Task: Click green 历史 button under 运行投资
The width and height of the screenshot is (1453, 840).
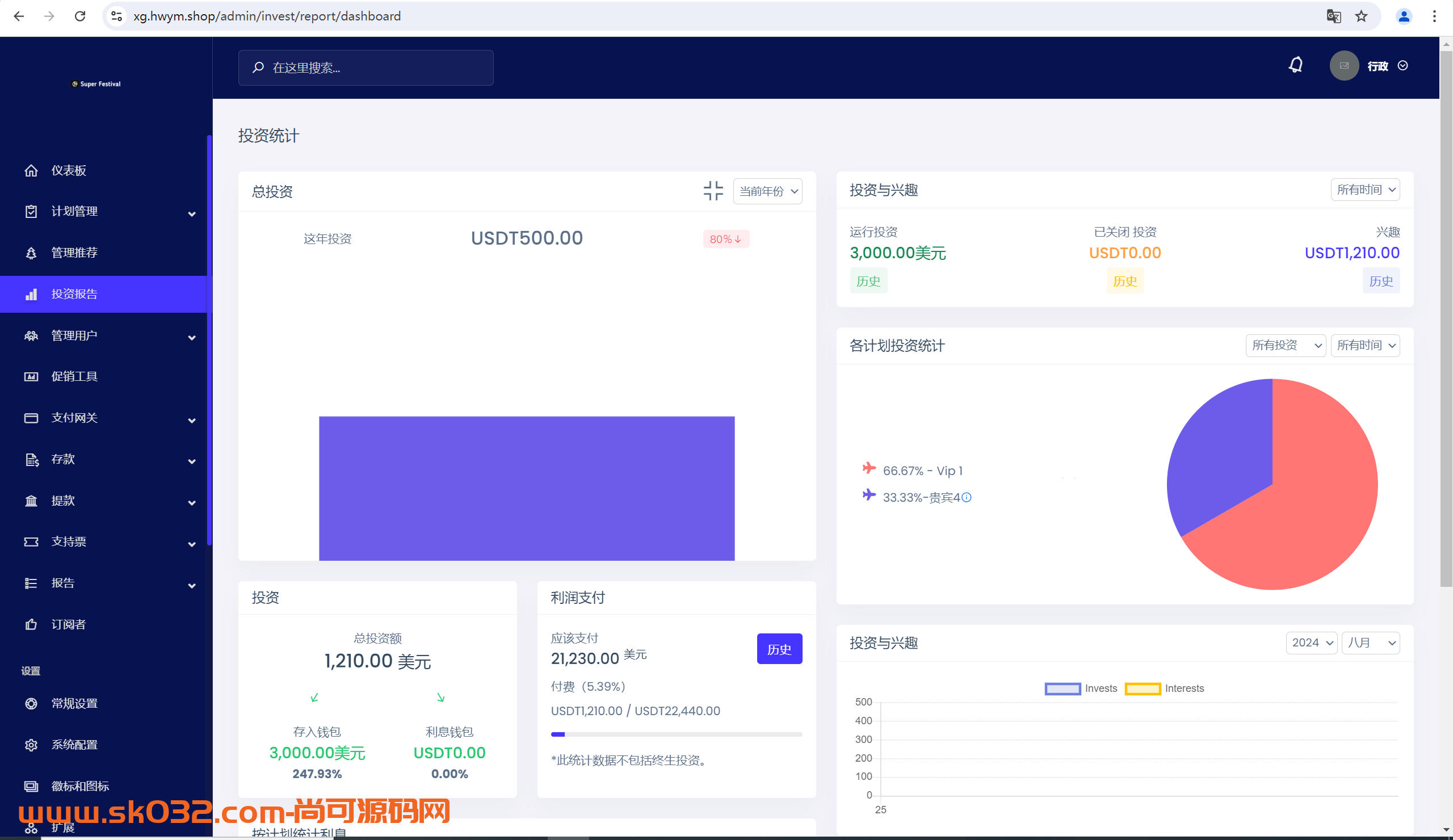Action: coord(868,282)
